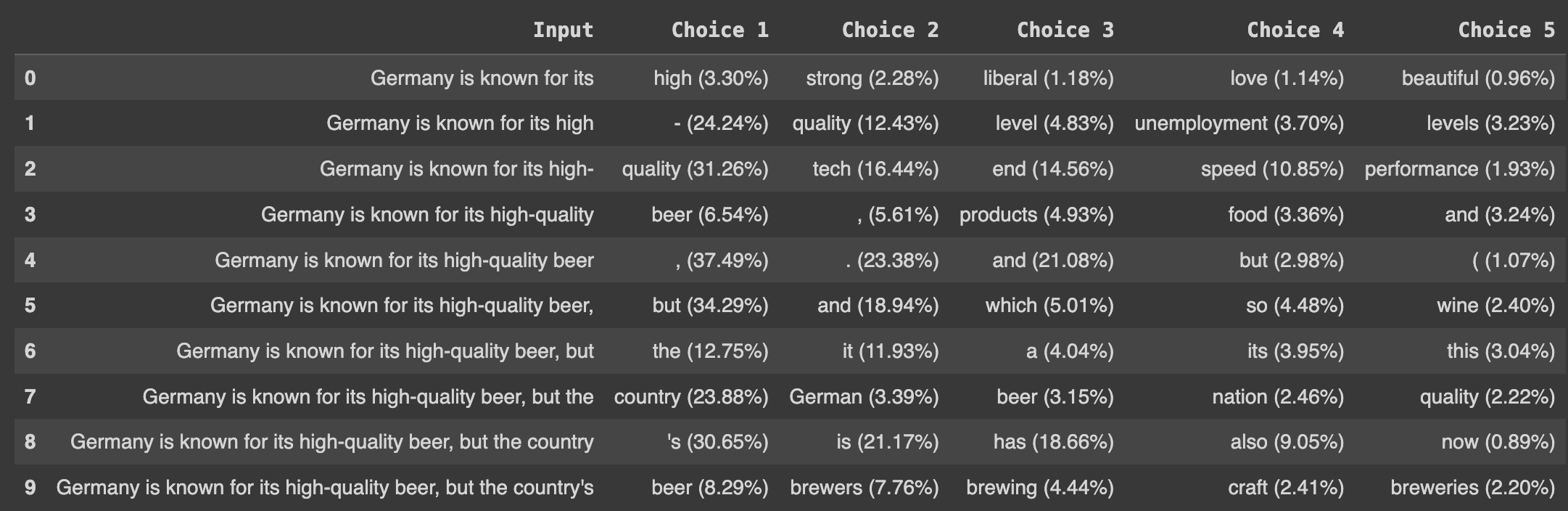Screen dimensions: 1568x511
Task: Click the "brewers (7.76%)" cell
Action: point(865,487)
